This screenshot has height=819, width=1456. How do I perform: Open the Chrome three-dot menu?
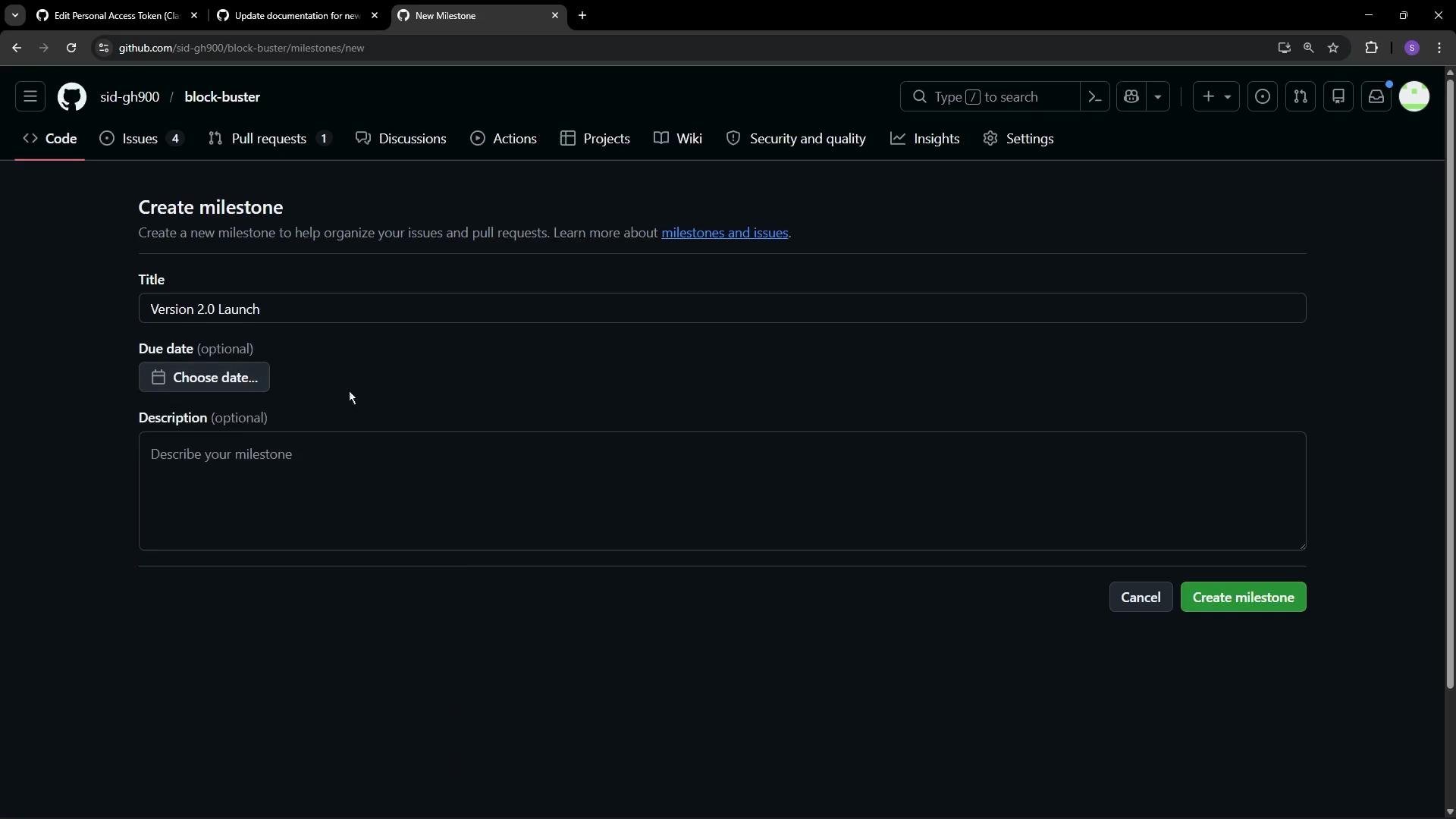[1439, 48]
